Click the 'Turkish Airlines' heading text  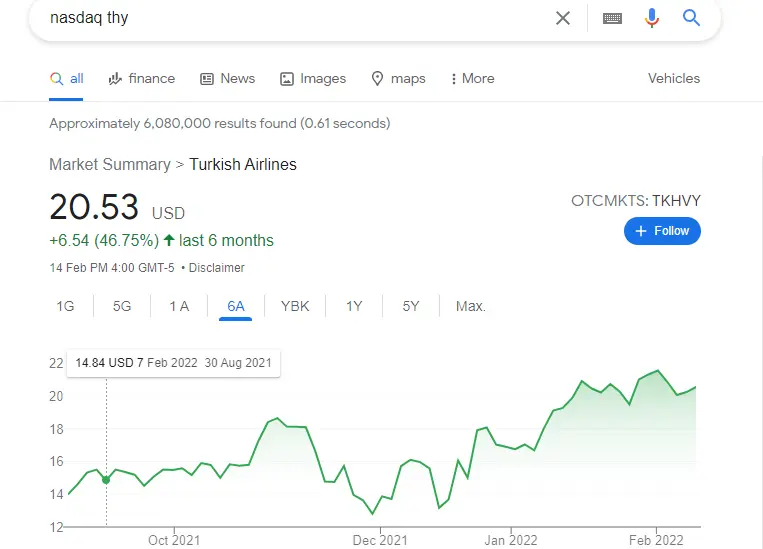[x=243, y=165]
